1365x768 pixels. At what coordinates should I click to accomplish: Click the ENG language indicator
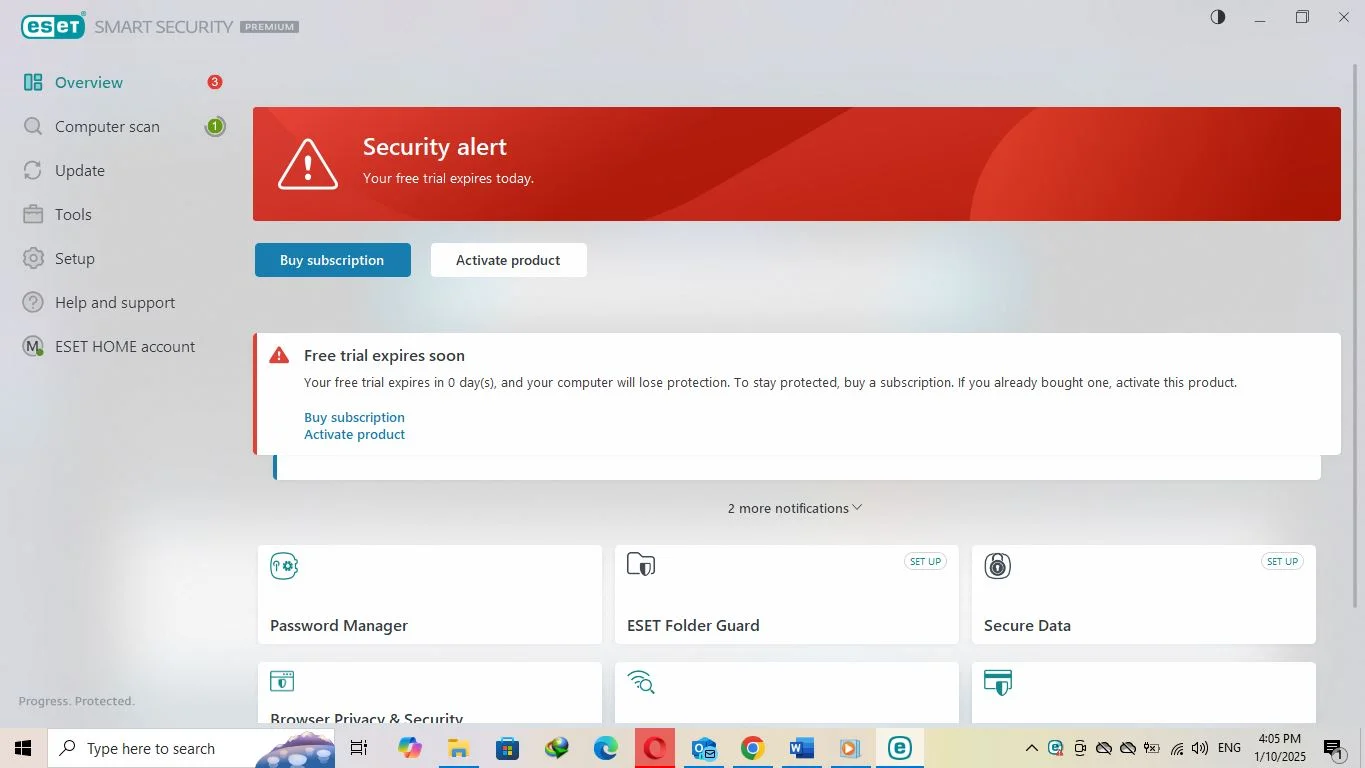click(x=1229, y=748)
